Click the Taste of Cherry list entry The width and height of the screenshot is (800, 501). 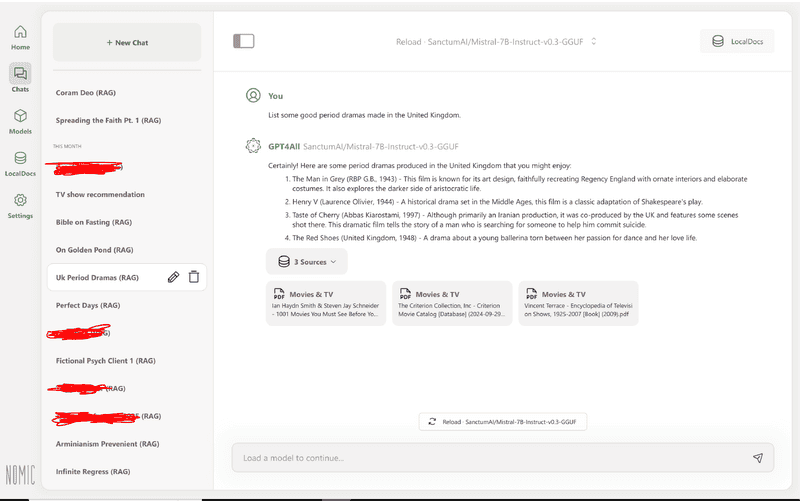click(512, 220)
